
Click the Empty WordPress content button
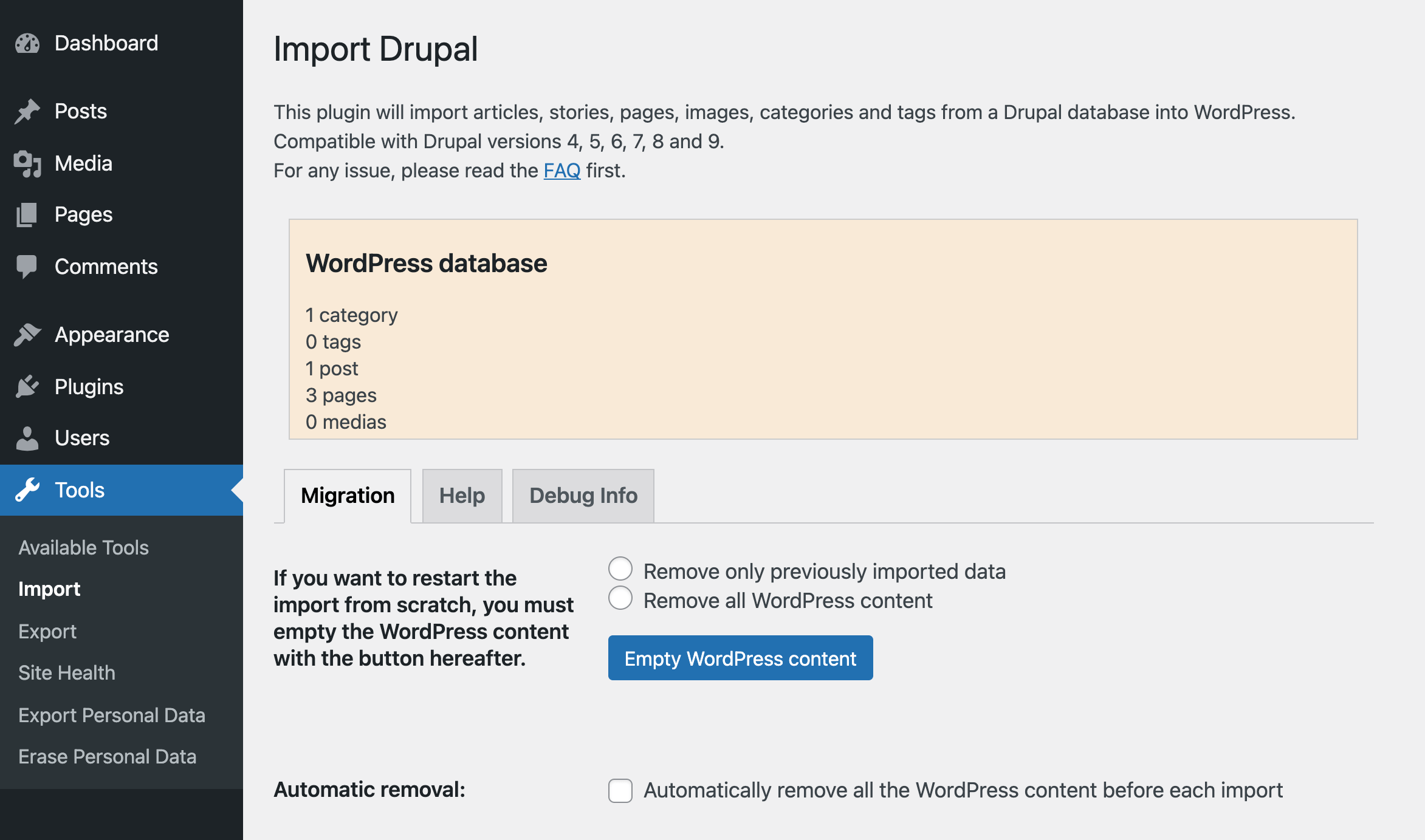[x=740, y=658]
